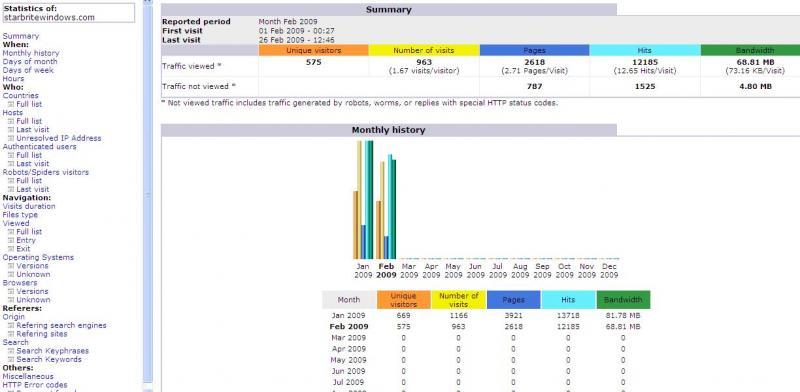
Task: Open HTTP Error codes link
Action: pyautogui.click(x=35, y=385)
